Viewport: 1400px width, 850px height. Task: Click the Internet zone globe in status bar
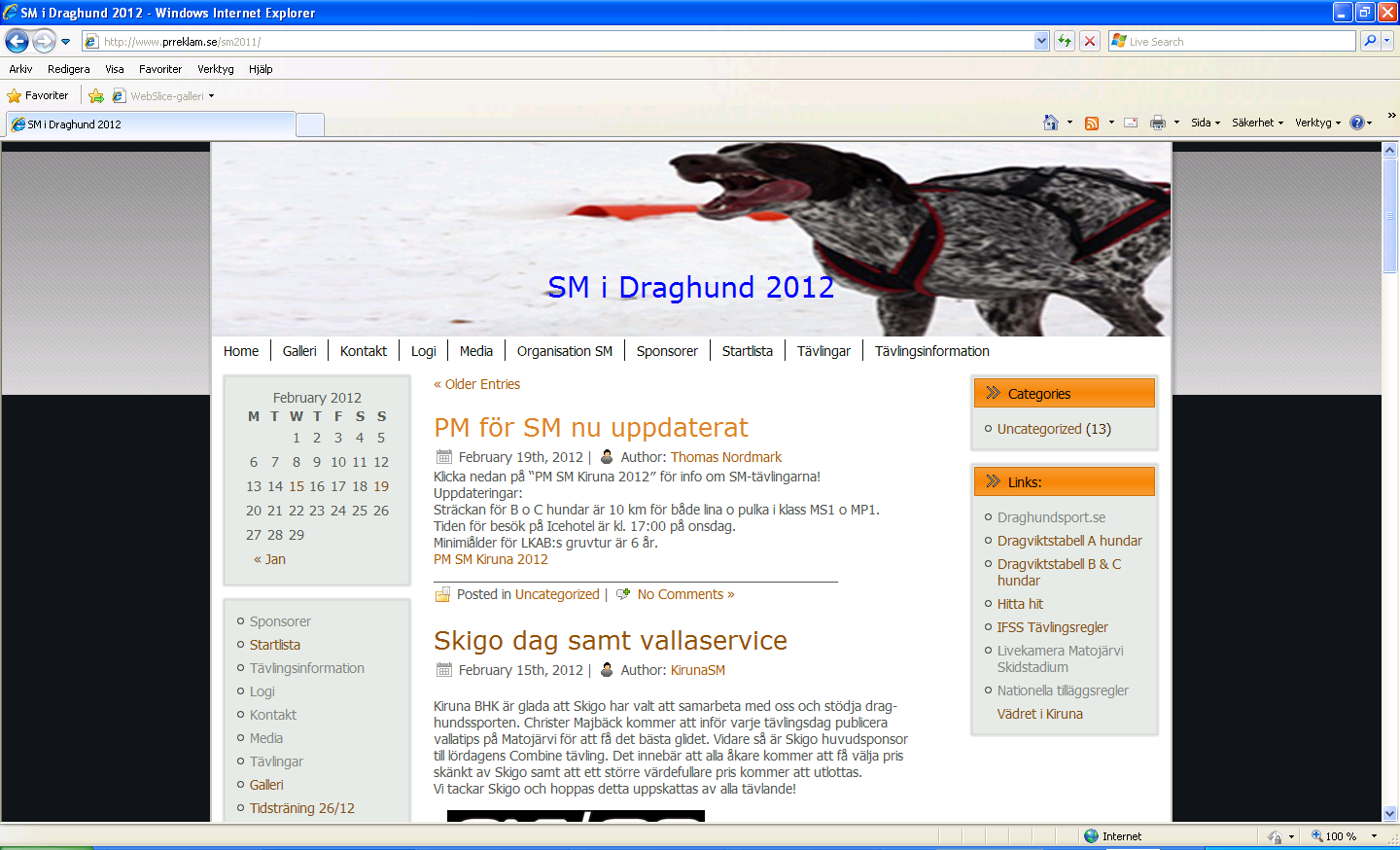tap(1091, 836)
